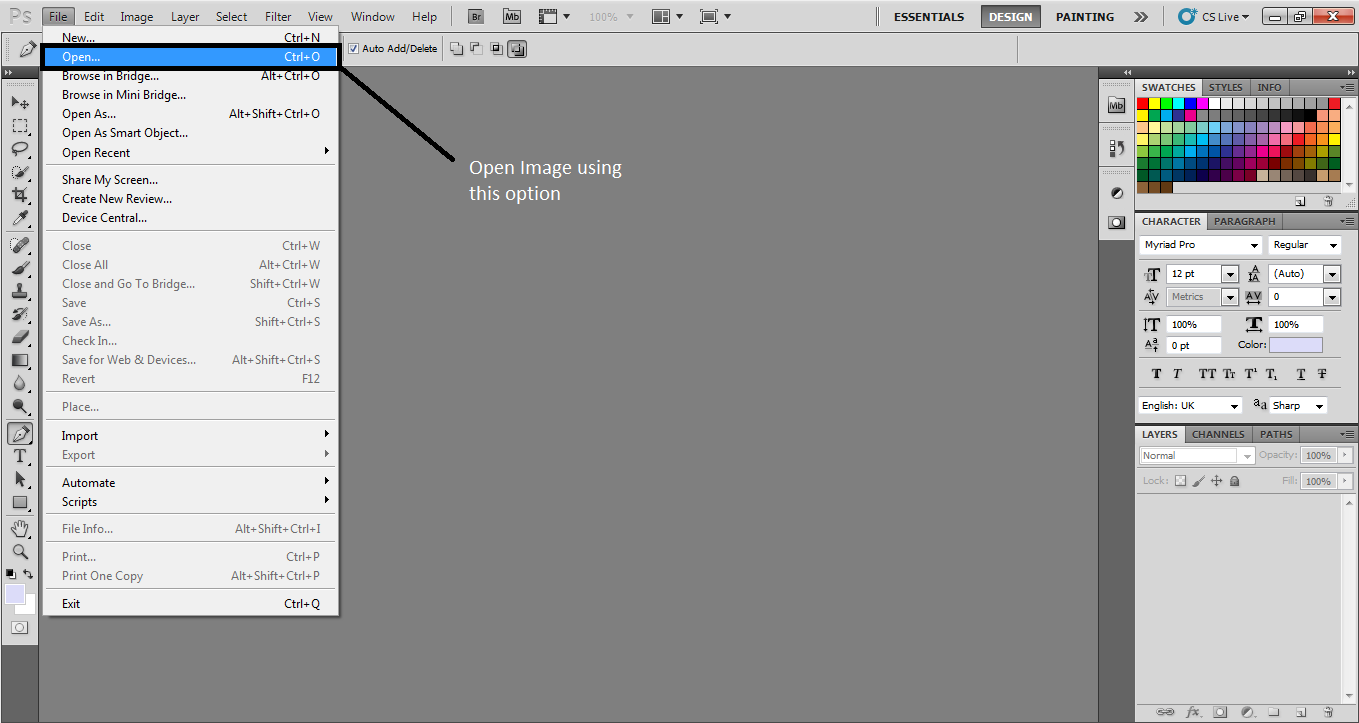The height and width of the screenshot is (723, 1359).
Task: Click the Color swatch in Character panel
Action: click(x=1295, y=345)
